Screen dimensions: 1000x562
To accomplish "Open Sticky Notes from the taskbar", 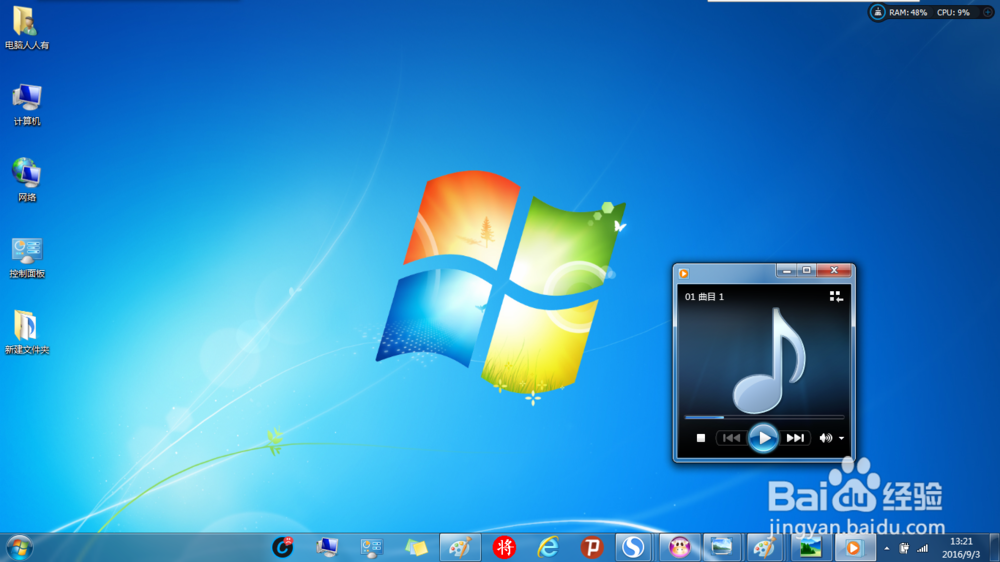I will (416, 547).
